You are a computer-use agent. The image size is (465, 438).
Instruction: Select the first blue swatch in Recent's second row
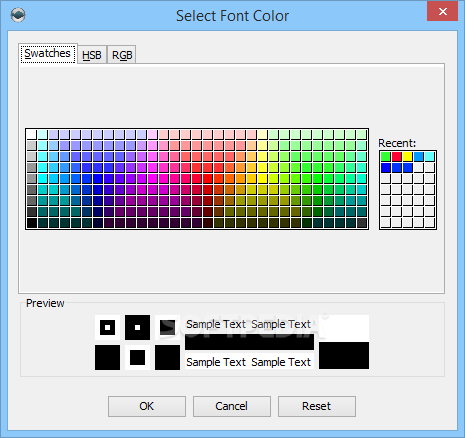(x=386, y=167)
